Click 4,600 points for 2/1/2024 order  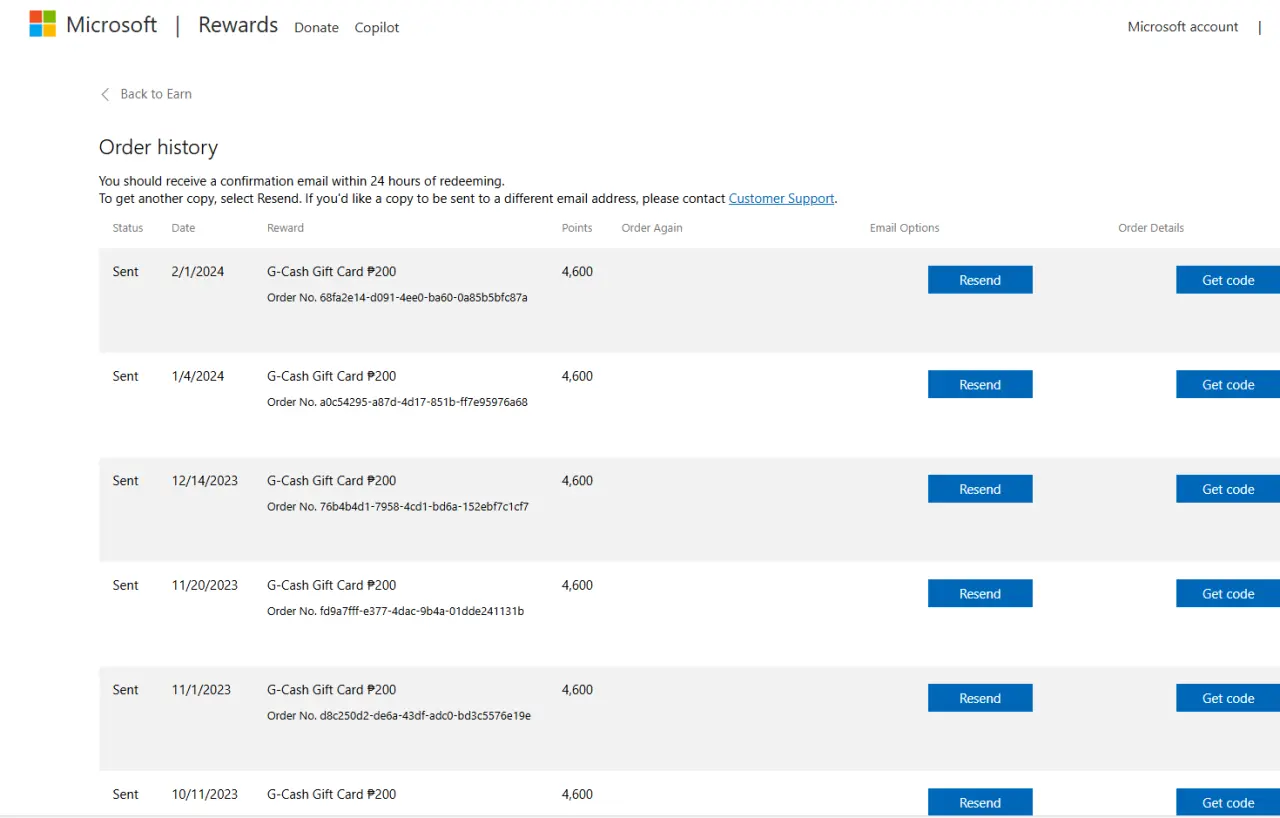(578, 272)
